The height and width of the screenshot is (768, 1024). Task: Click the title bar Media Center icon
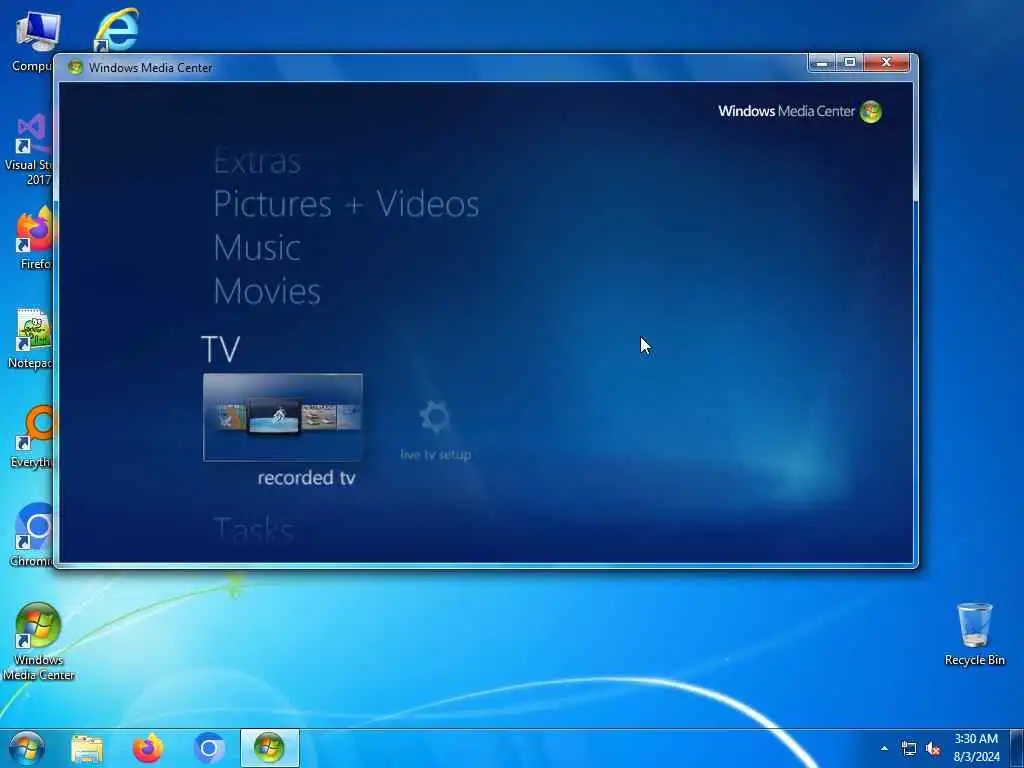coord(75,67)
